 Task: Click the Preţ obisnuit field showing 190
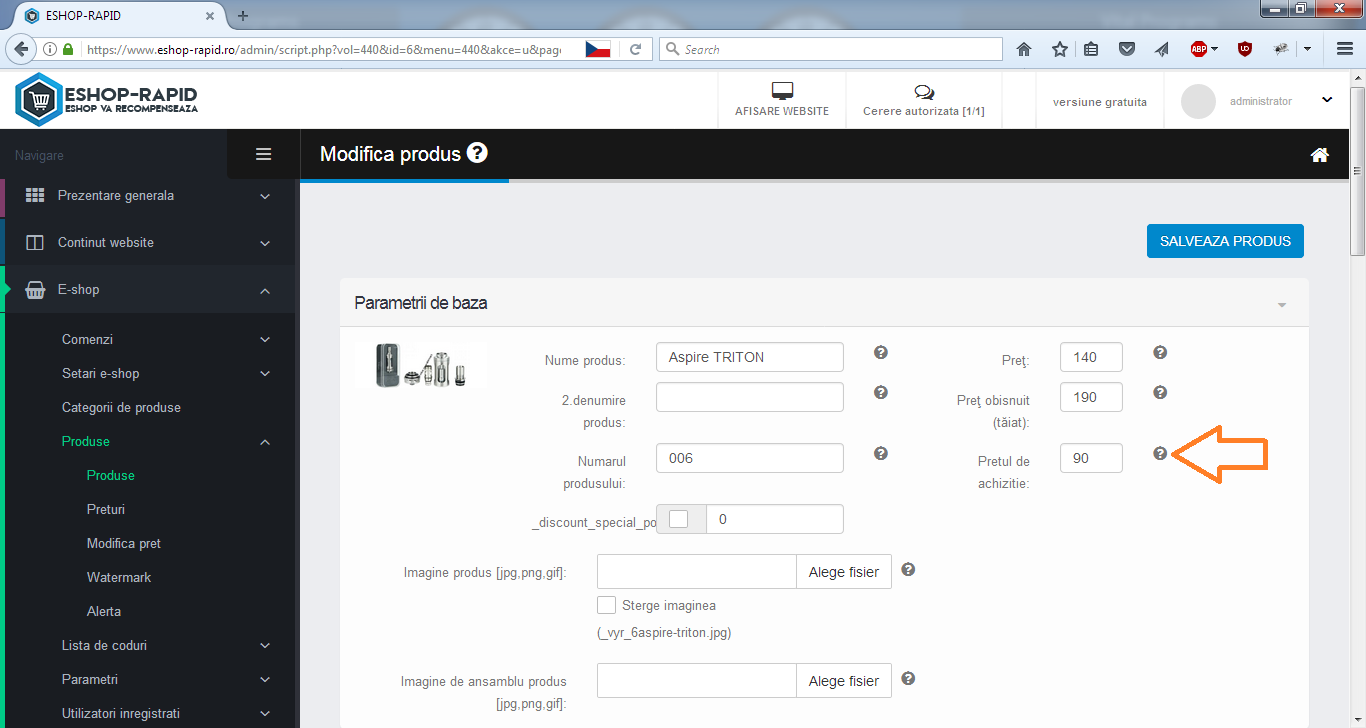1091,397
